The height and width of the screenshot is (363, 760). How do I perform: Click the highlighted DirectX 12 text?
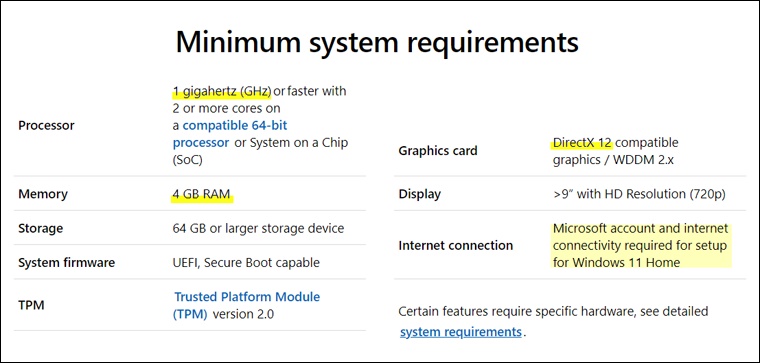583,143
